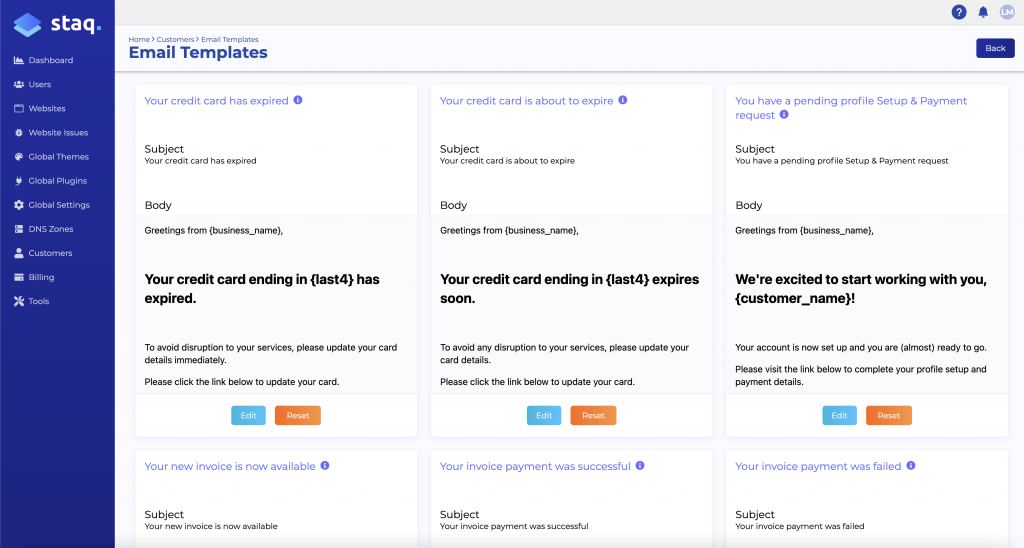
Task: Click info icon beside 'invoice payment was failed'
Action: (911, 466)
